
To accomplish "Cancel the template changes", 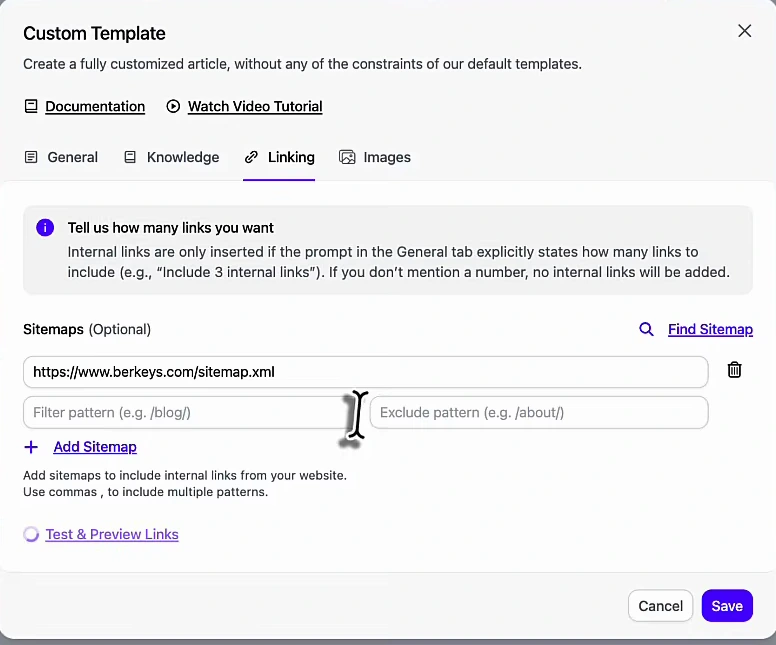I will [660, 605].
